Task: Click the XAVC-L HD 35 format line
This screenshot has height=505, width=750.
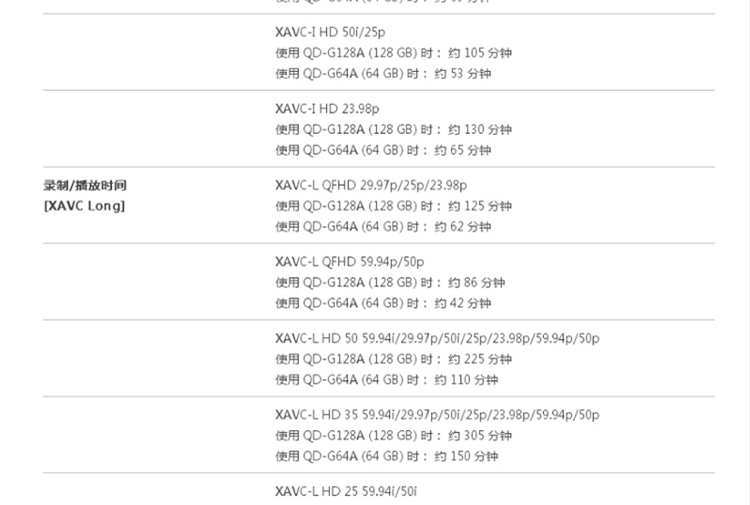Action: click(x=437, y=415)
